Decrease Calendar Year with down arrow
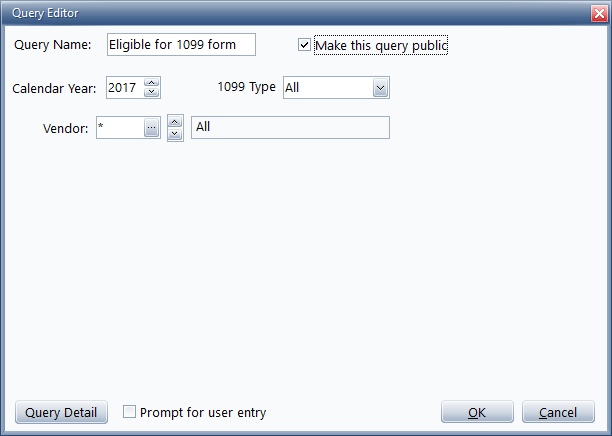The image size is (612, 436). point(151,92)
